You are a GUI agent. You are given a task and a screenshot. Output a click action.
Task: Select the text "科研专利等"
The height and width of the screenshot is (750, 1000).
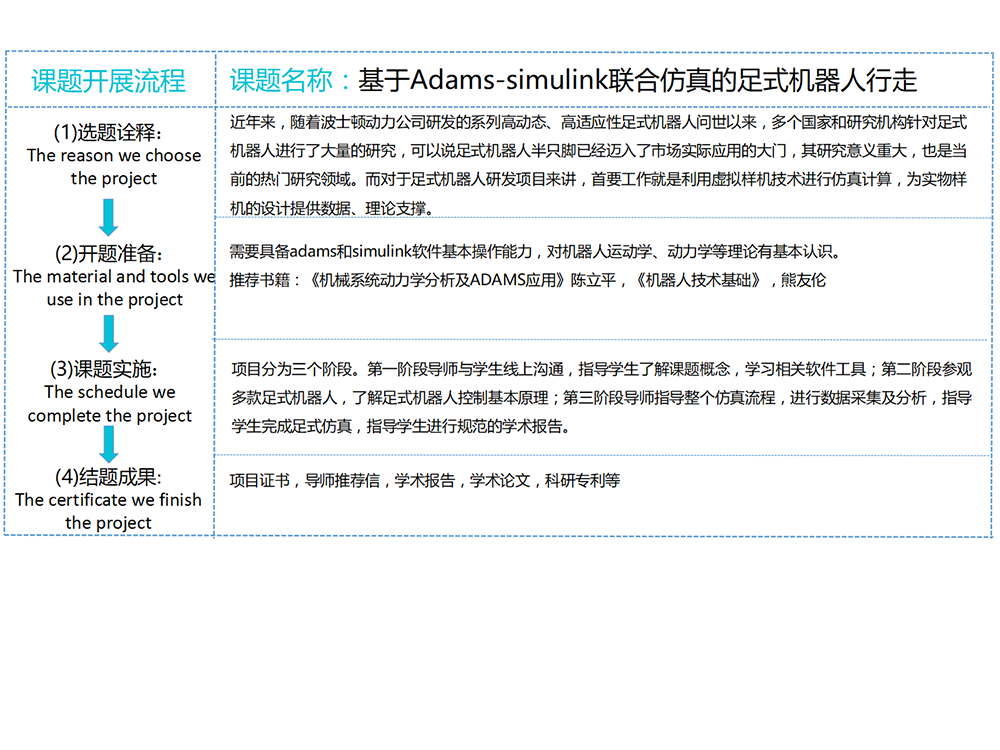tap(583, 480)
